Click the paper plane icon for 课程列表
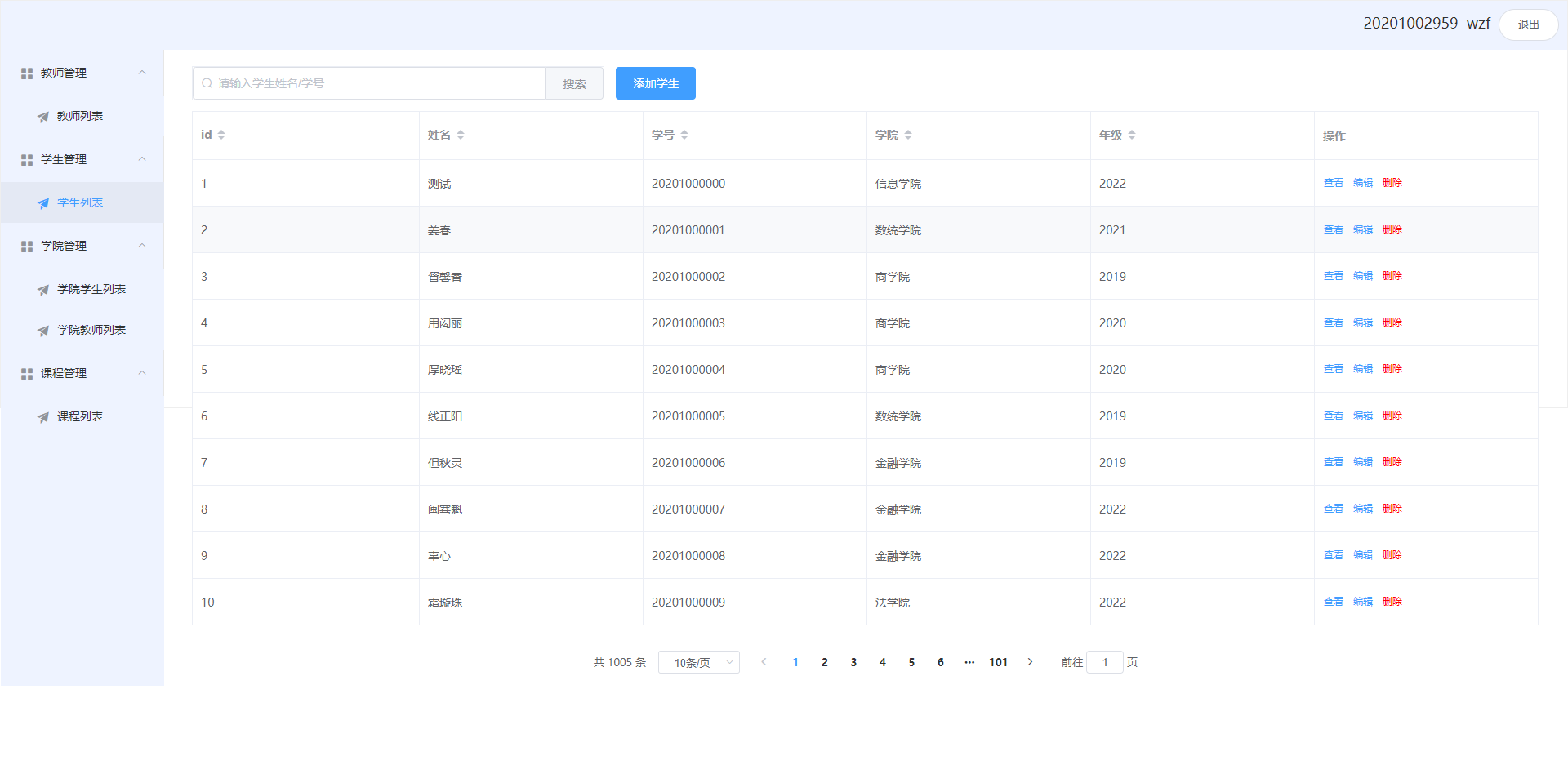Screen dimensions: 1568x765 click(x=43, y=417)
